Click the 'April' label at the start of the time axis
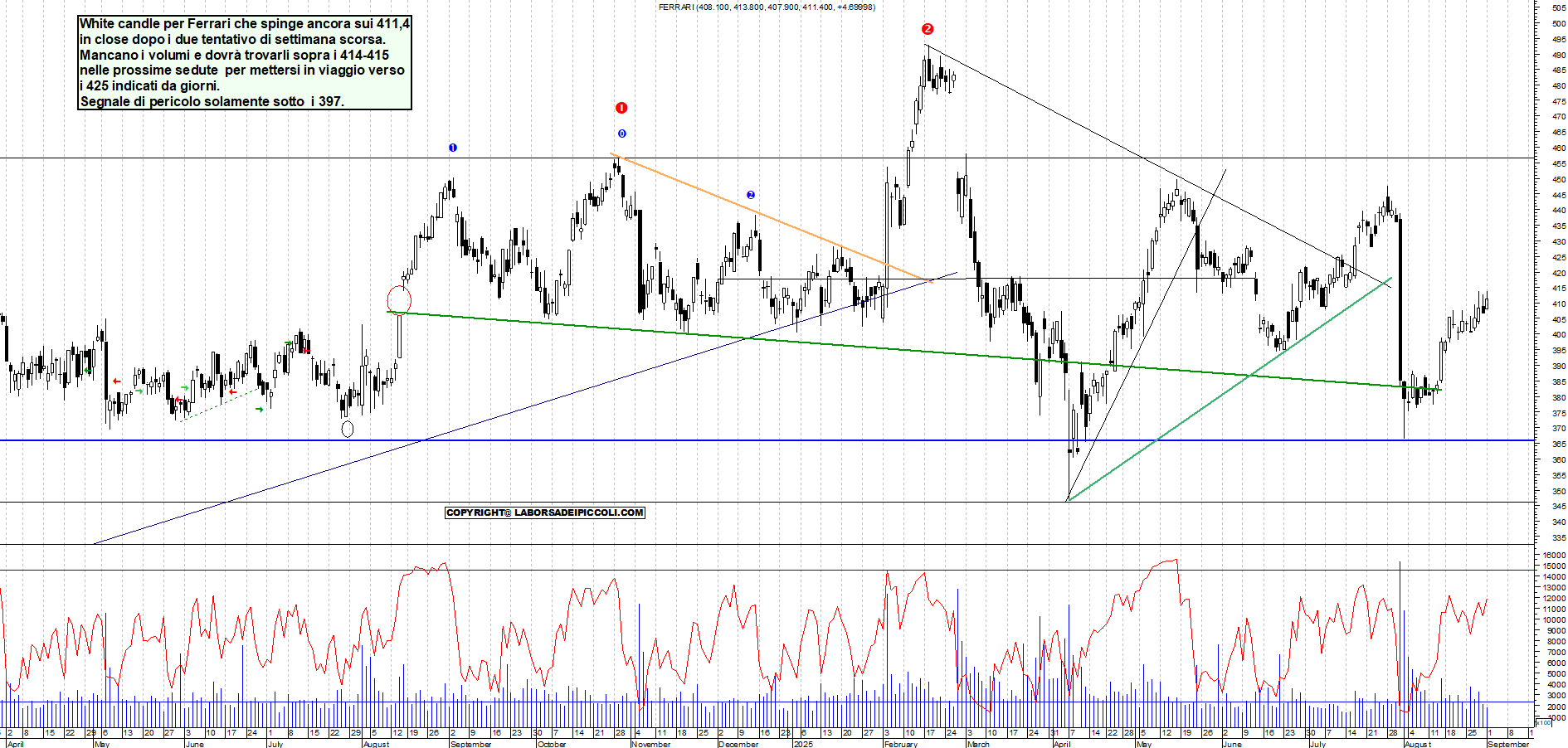The width and height of the screenshot is (1568, 748). point(15,744)
